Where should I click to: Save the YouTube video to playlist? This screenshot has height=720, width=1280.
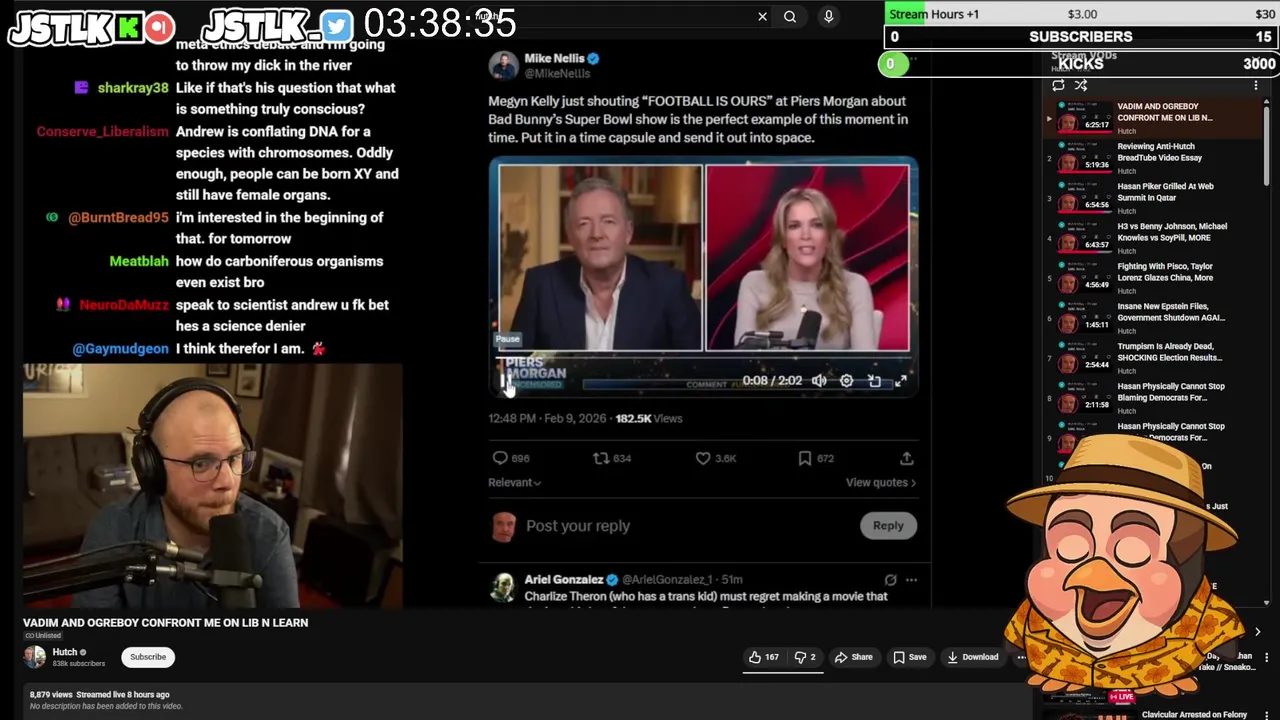coord(910,657)
